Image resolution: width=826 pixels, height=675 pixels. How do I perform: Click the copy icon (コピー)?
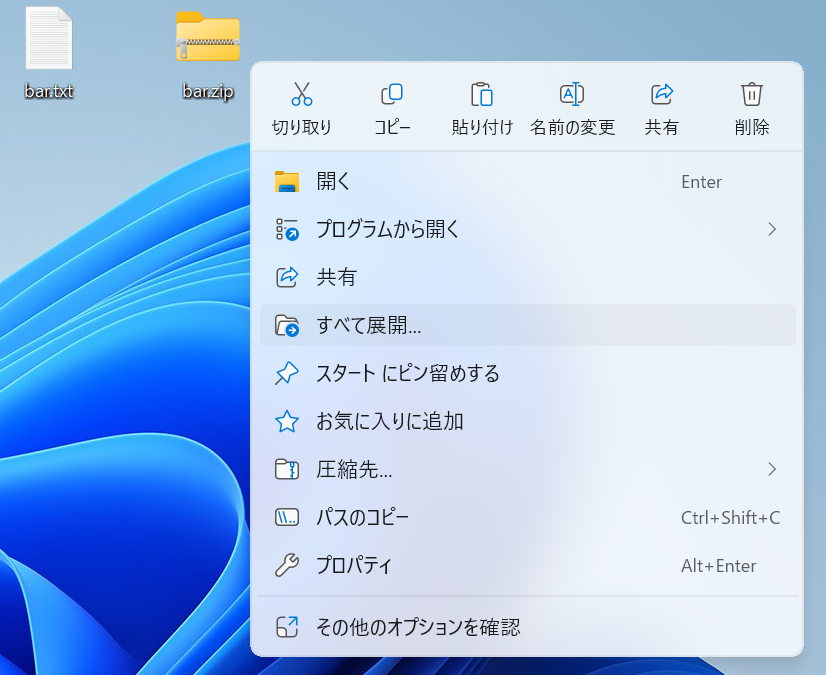(392, 95)
